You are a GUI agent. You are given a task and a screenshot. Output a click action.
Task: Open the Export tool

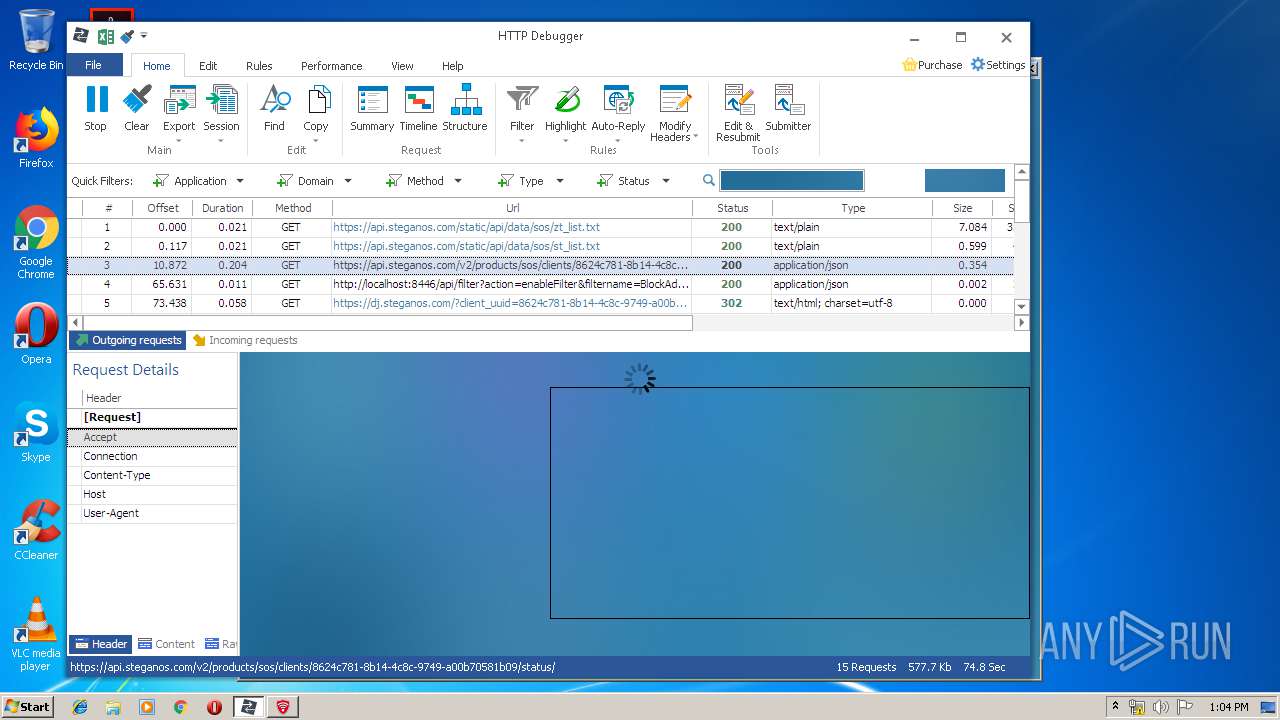[179, 115]
